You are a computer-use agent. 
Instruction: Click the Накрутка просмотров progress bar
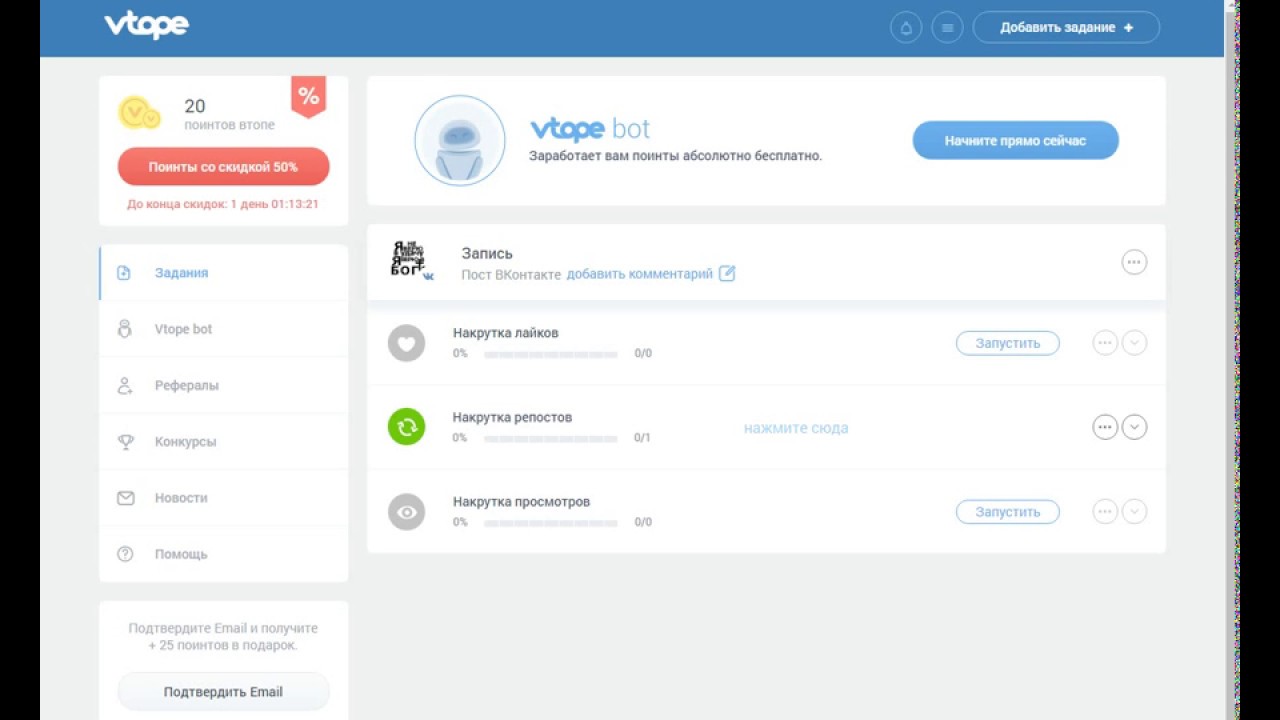[x=550, y=522]
